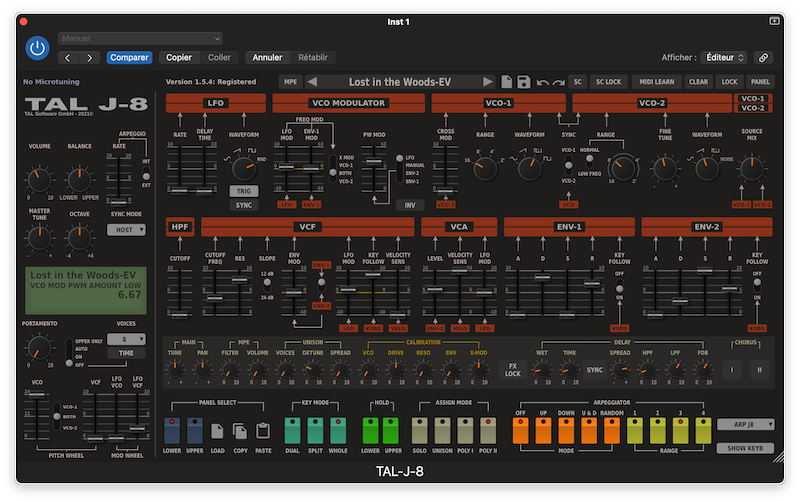
Task: Select the VCO-1 panel tab
Action: [x=753, y=98]
